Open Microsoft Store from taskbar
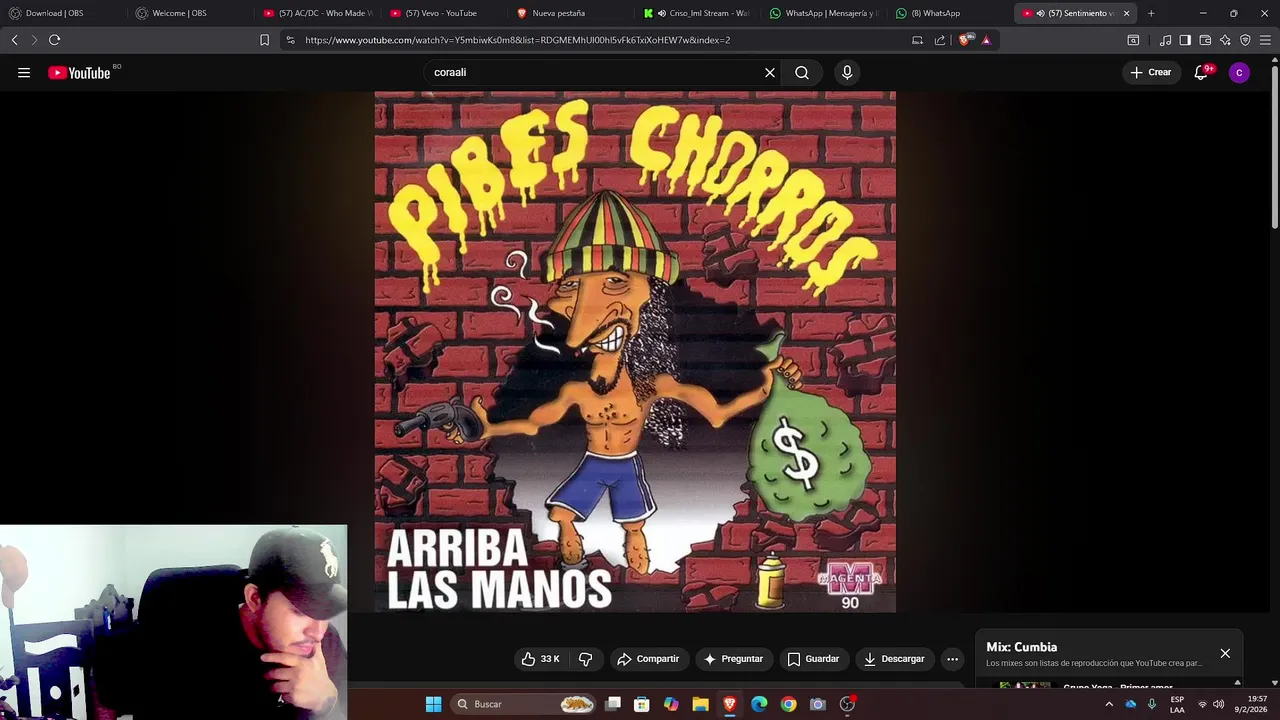 (x=642, y=704)
